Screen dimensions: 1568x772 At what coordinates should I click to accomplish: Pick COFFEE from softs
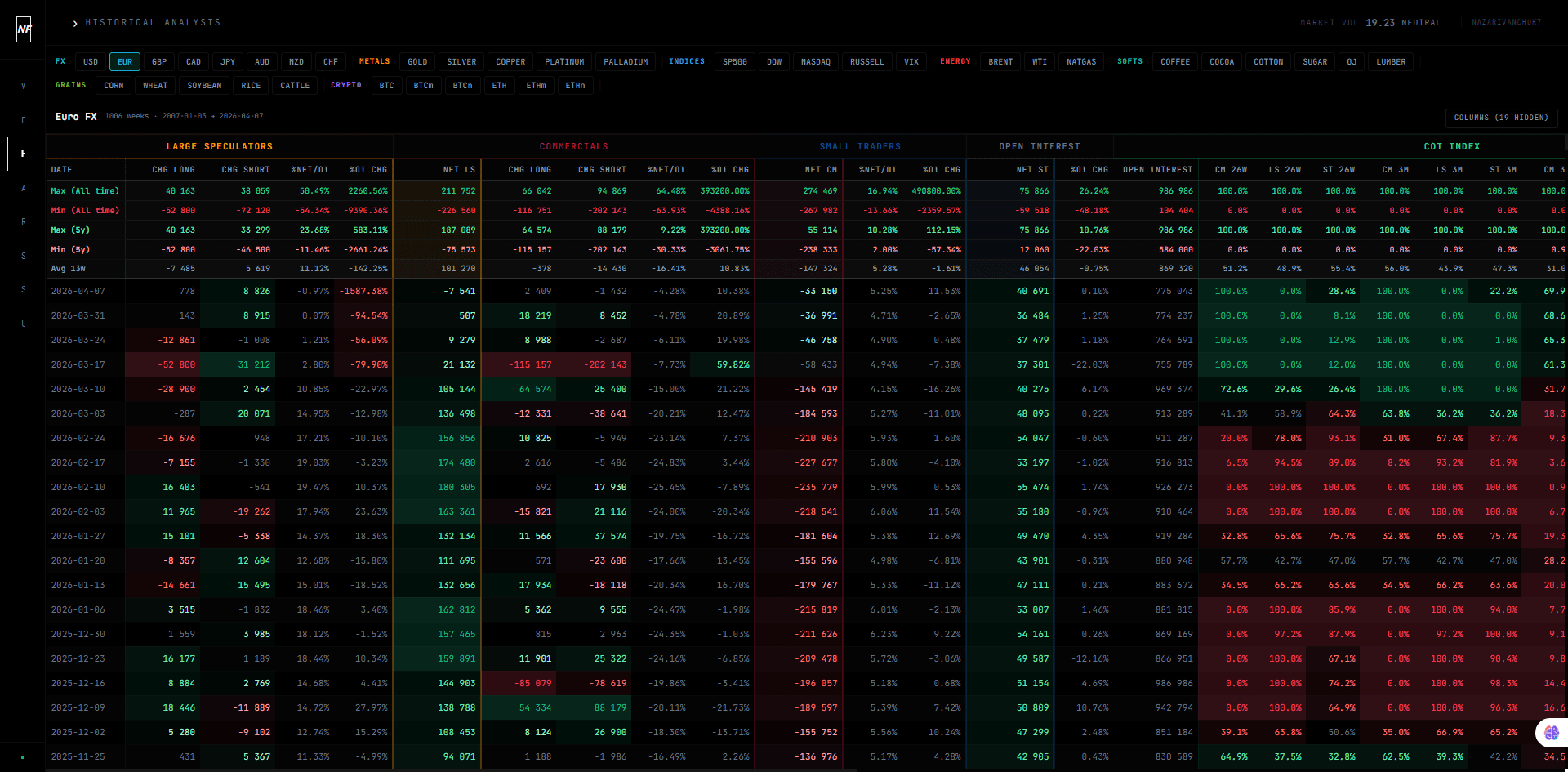(1175, 62)
